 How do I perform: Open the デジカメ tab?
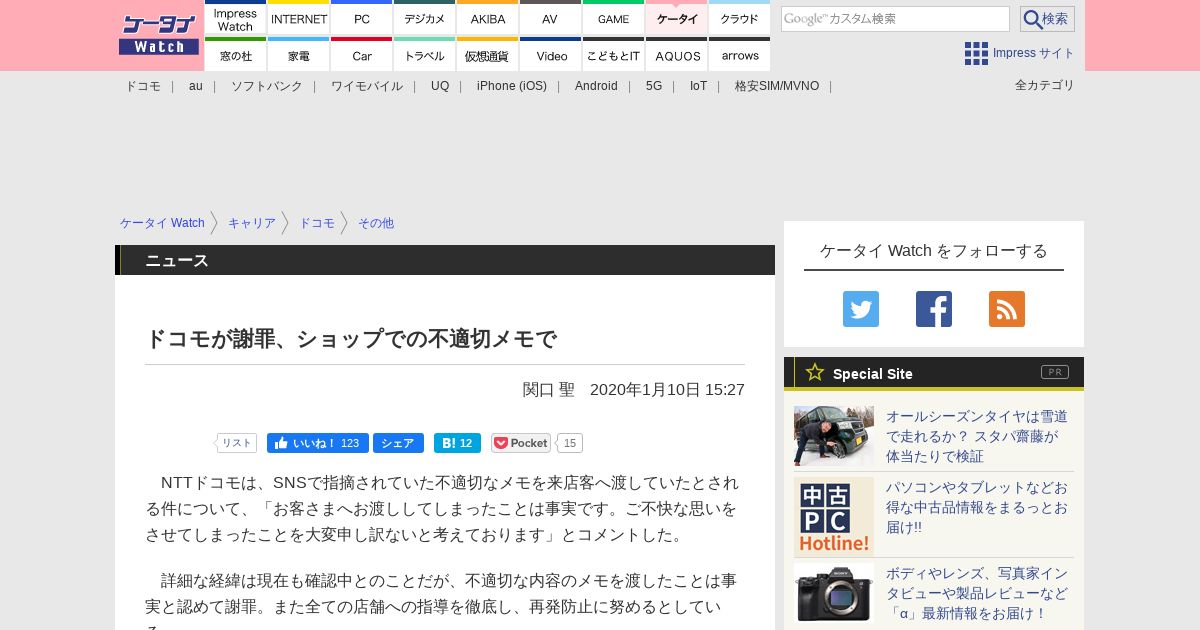pyautogui.click(x=425, y=19)
